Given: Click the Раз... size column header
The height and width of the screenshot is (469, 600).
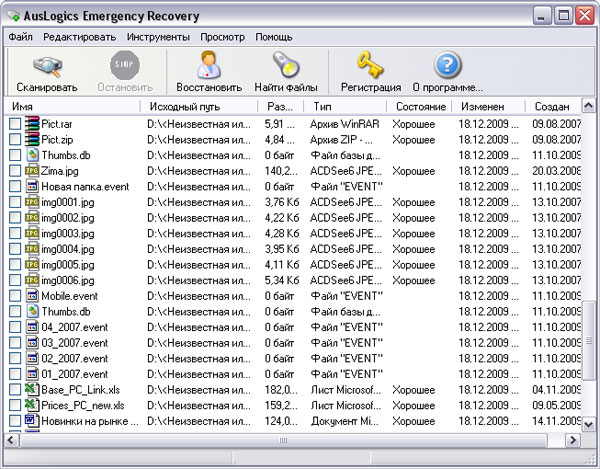Looking at the screenshot, I should tap(280, 106).
